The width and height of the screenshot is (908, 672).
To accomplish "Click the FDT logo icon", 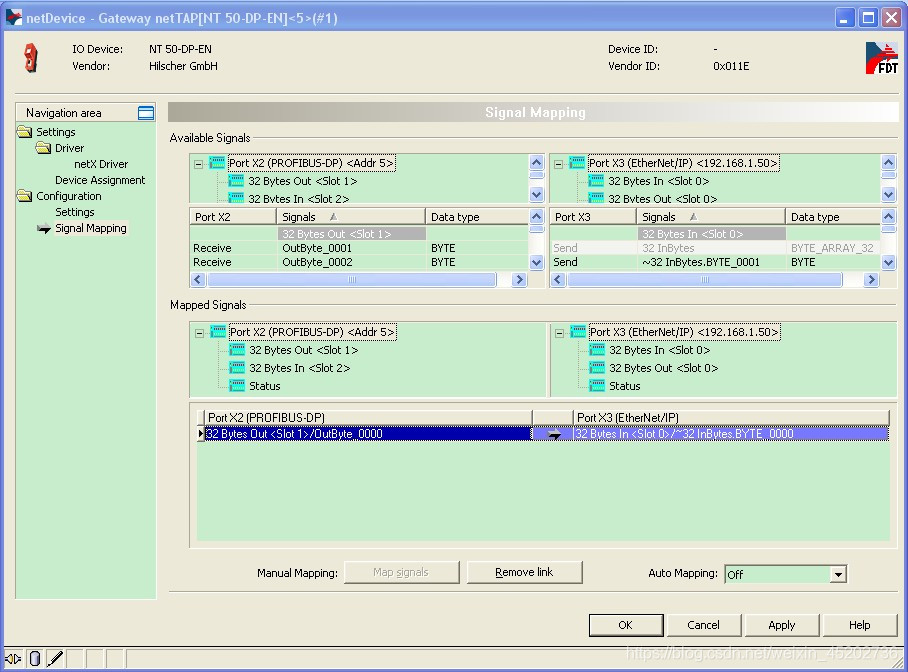I will pos(882,58).
